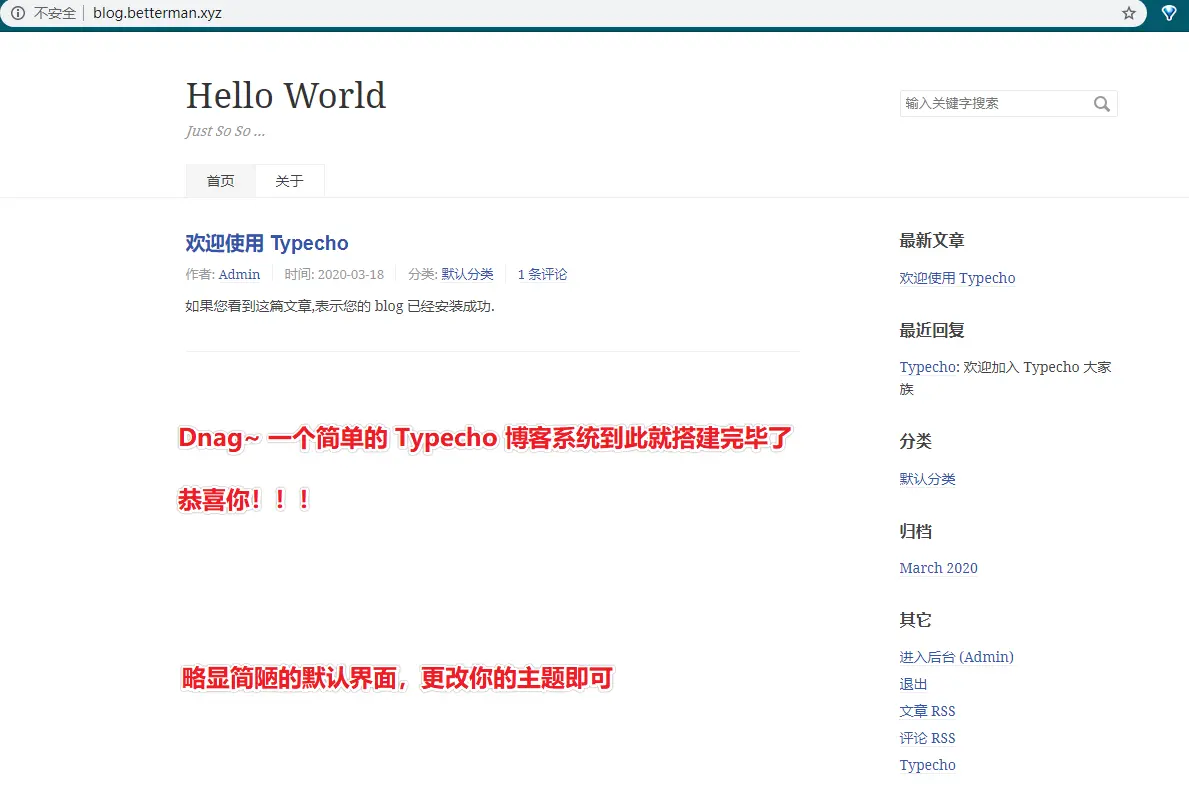Click the Typecho link under 其它
Viewport: 1189px width, 798px height.
(926, 765)
